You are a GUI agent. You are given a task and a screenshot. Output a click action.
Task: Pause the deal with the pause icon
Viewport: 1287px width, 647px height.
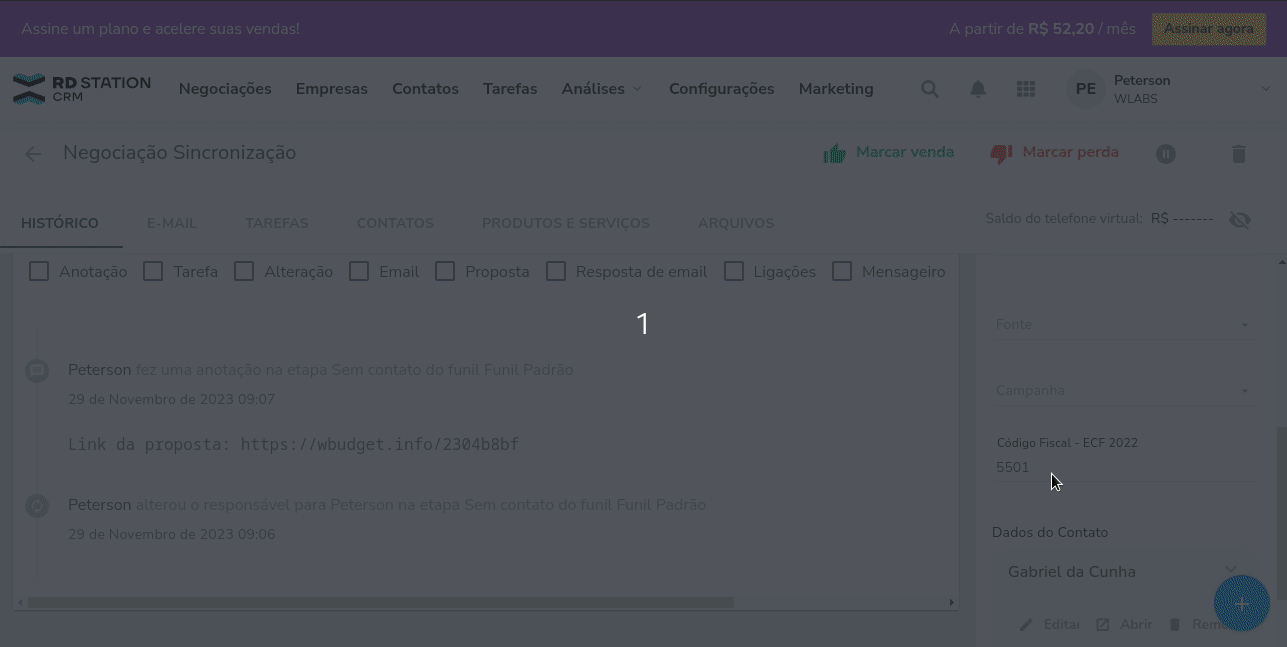coord(1166,154)
